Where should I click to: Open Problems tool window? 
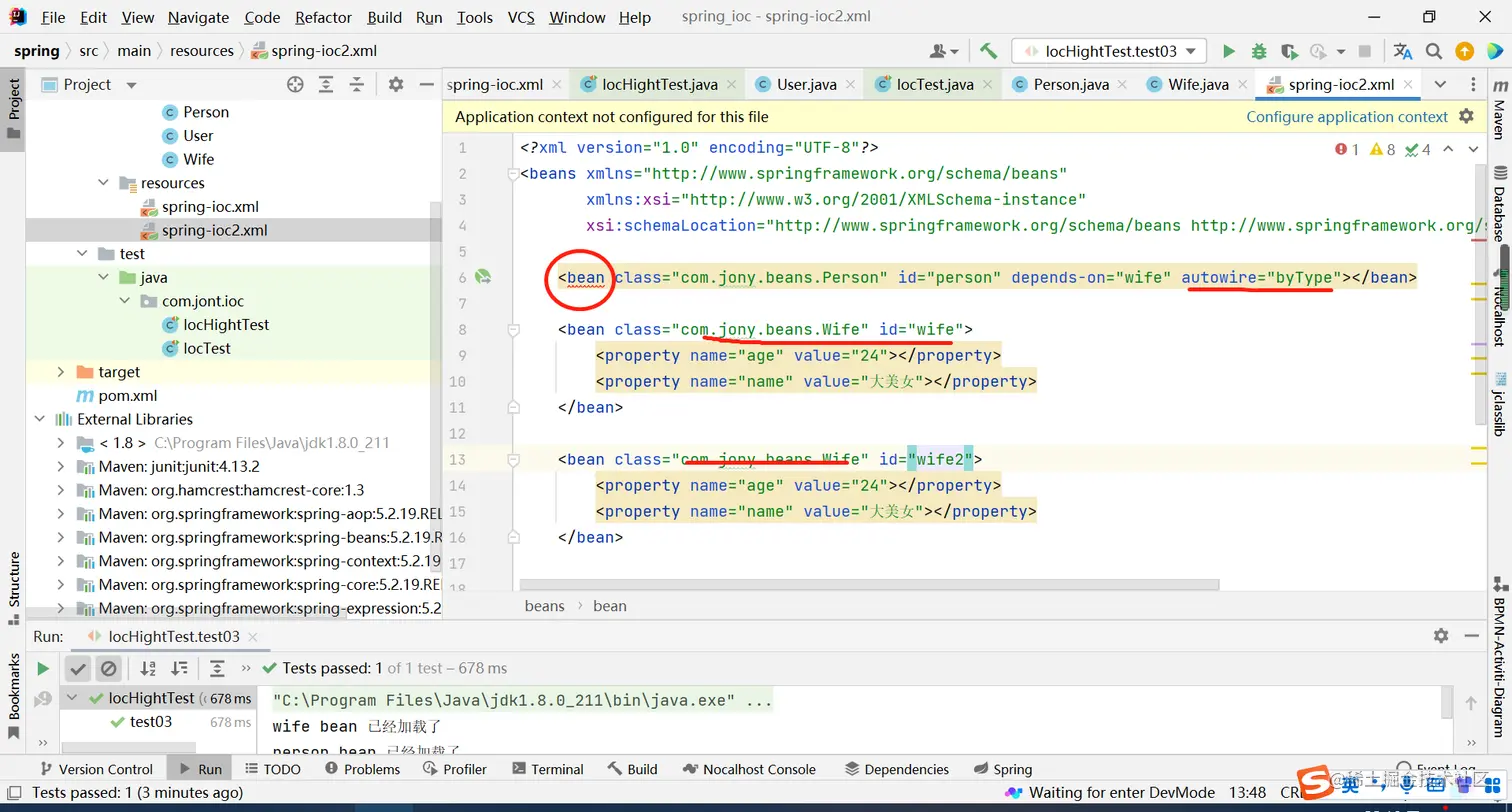click(x=362, y=769)
